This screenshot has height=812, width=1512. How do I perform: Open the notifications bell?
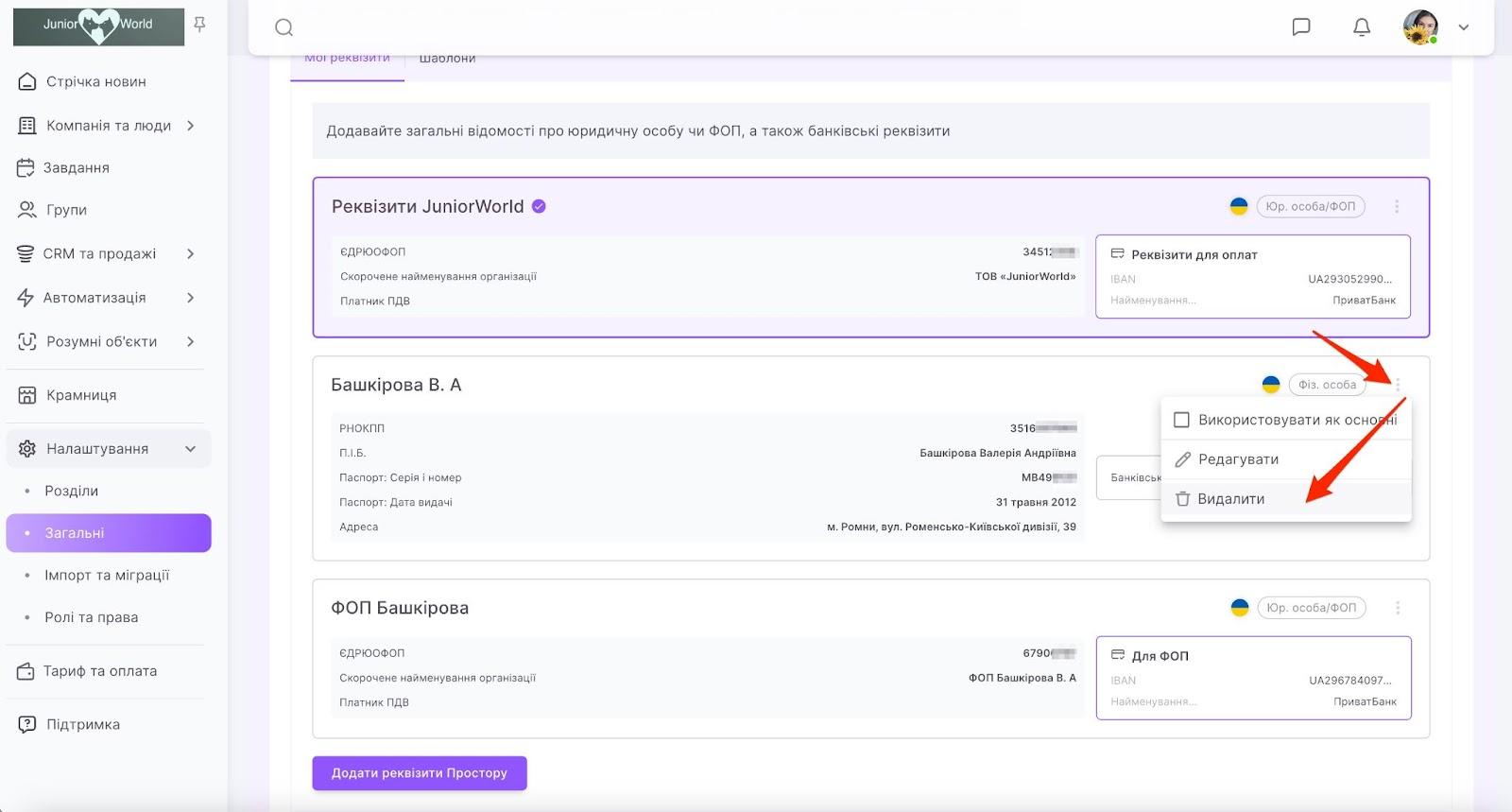1362,27
